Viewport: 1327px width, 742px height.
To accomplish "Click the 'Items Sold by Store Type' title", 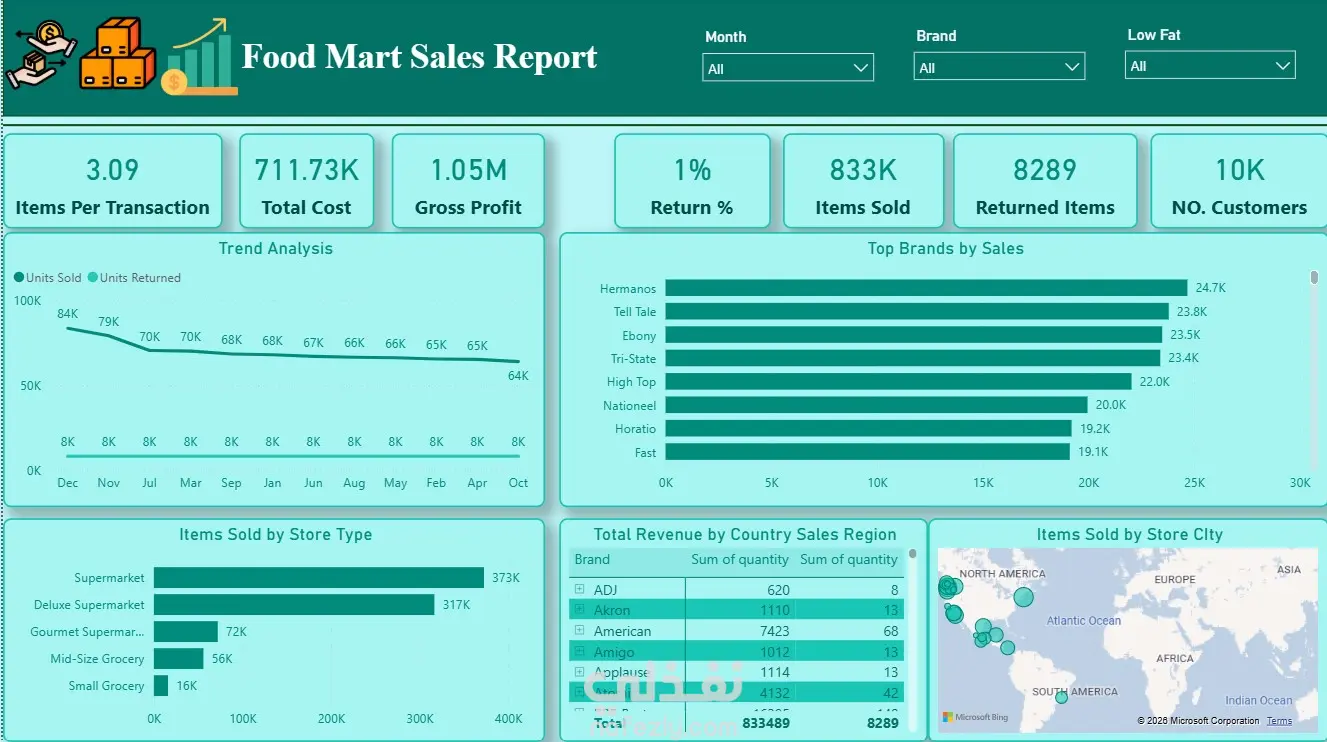I will click(x=276, y=535).
